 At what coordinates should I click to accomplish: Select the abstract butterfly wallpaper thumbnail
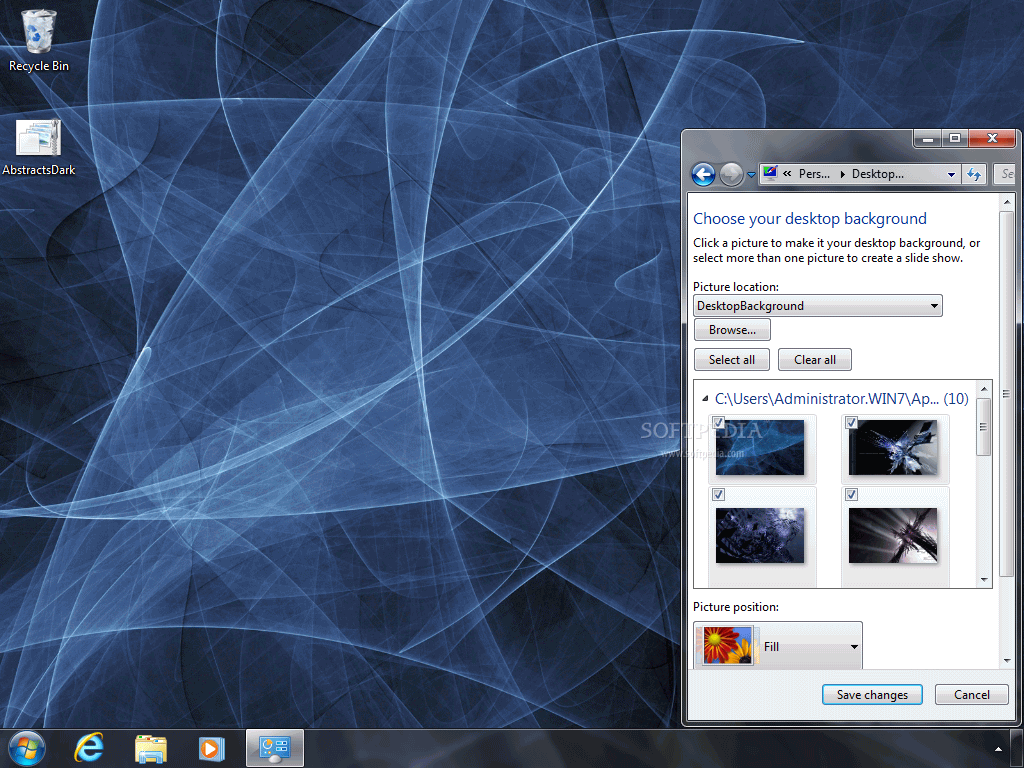(893, 447)
